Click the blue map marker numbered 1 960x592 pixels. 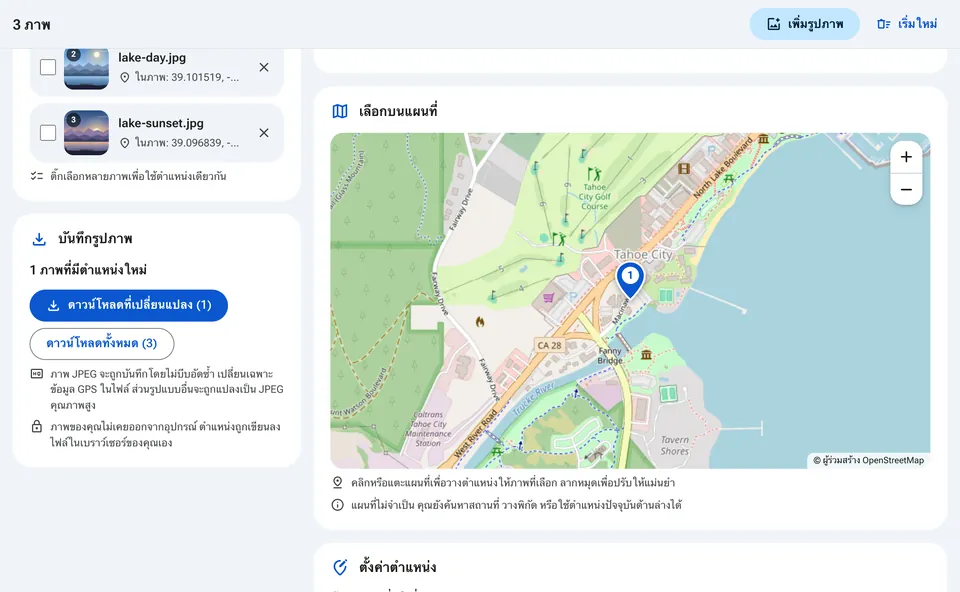coord(630,279)
